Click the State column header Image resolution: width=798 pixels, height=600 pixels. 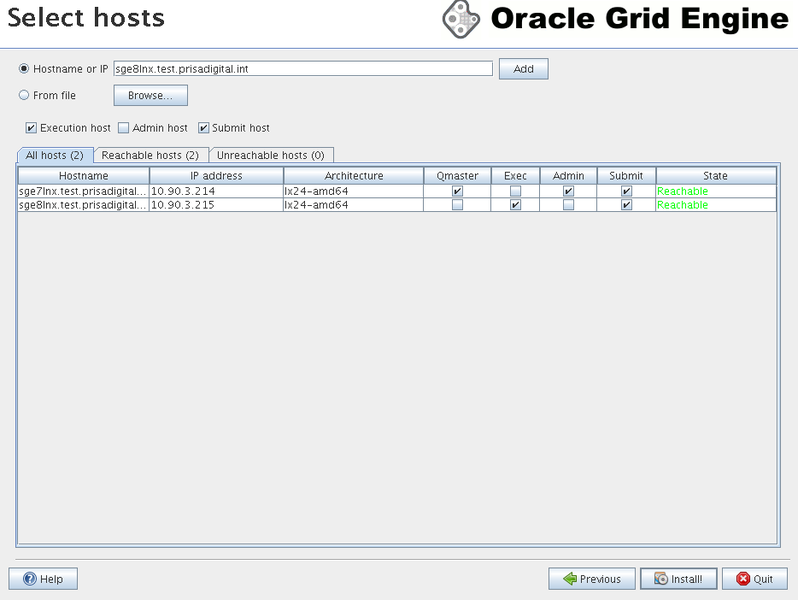pos(716,176)
